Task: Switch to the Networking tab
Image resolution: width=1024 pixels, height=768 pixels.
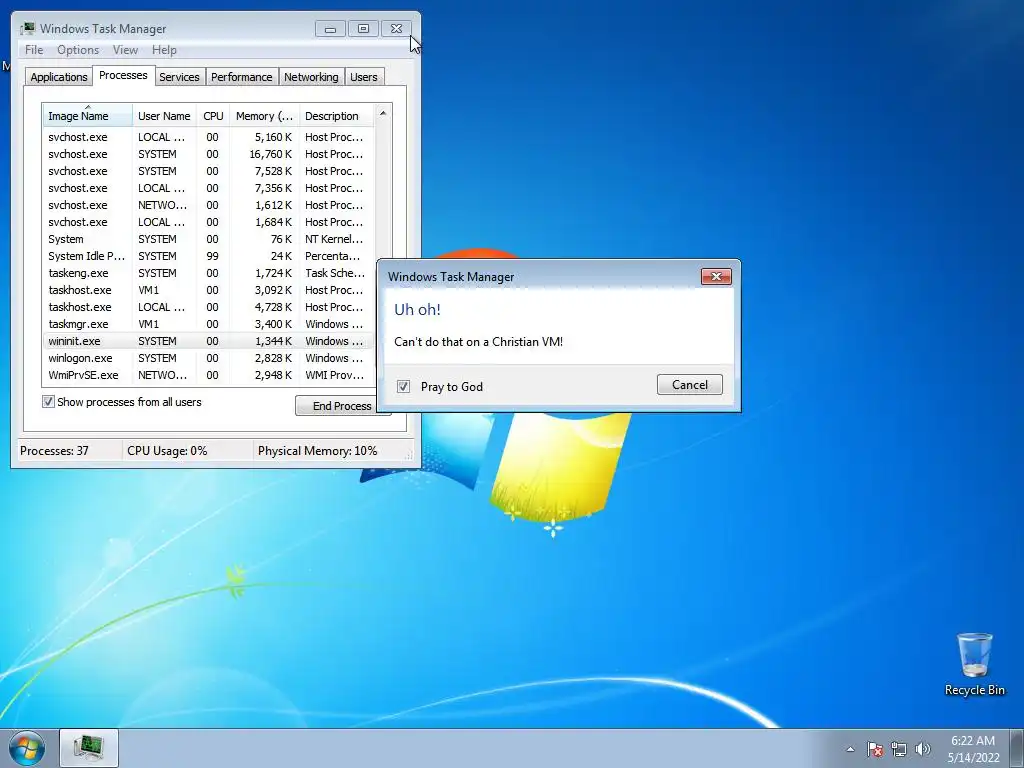Action: [311, 77]
